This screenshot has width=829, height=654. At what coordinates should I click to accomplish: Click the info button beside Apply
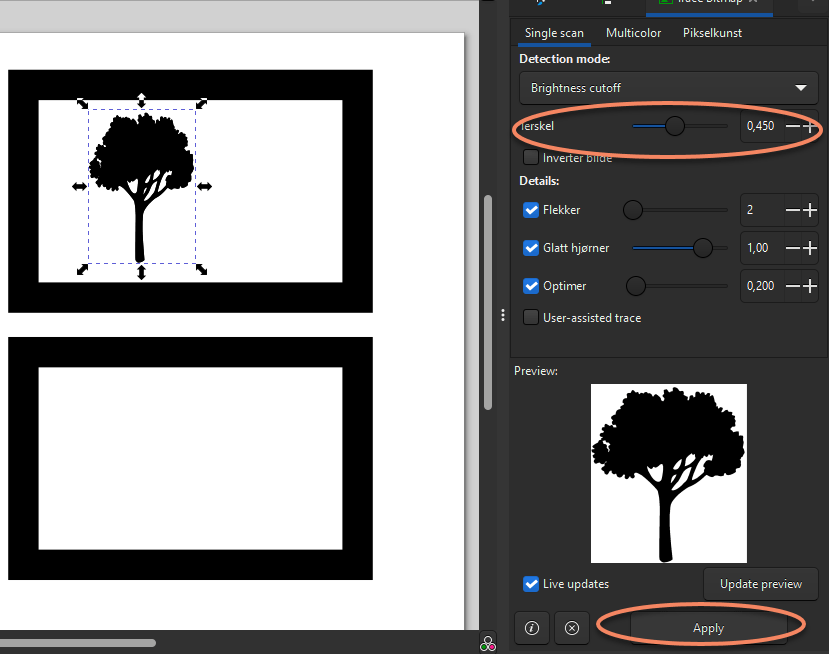(x=531, y=628)
